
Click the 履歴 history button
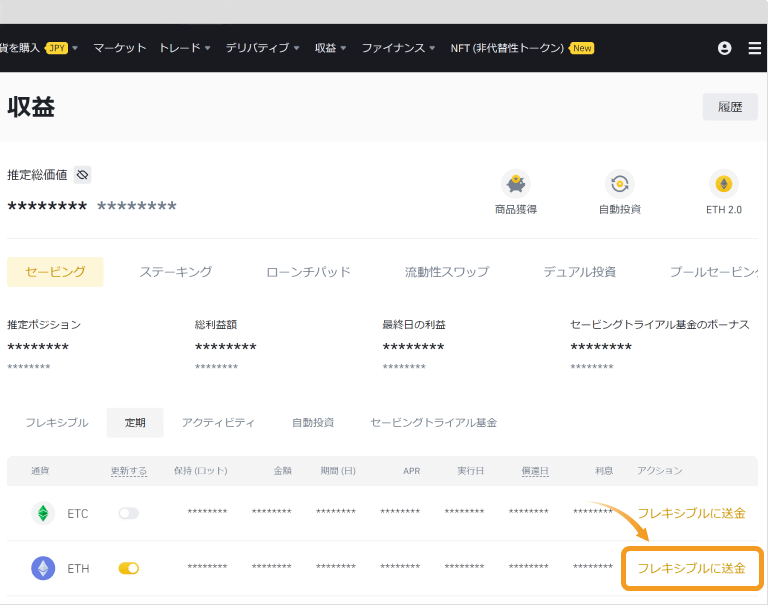730,107
